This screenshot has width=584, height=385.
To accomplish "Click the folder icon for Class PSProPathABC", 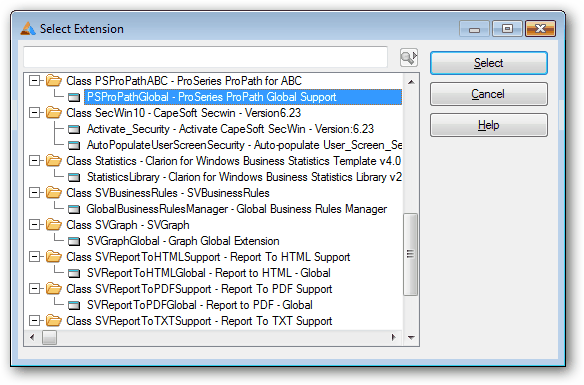I will pyautogui.click(x=54, y=80).
